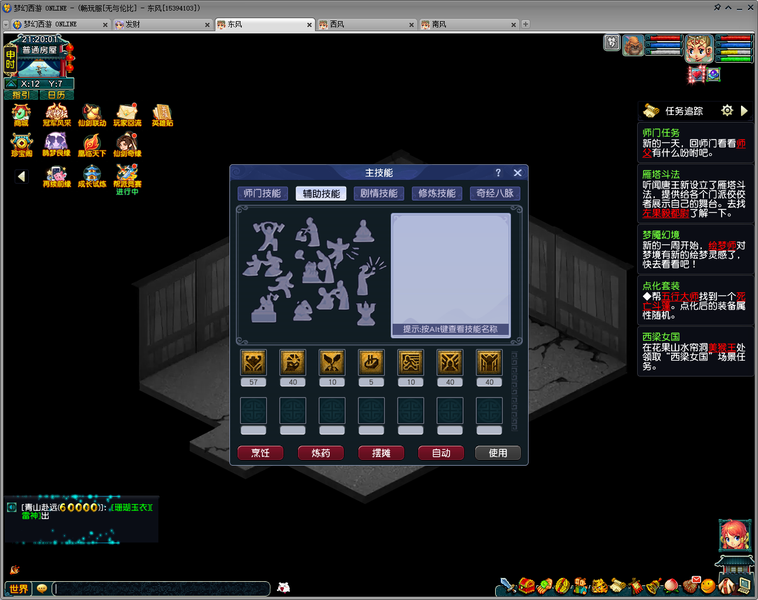Screen dimensions: 758x600
Task: Click the 师门任务 quest title
Action: [x=661, y=132]
